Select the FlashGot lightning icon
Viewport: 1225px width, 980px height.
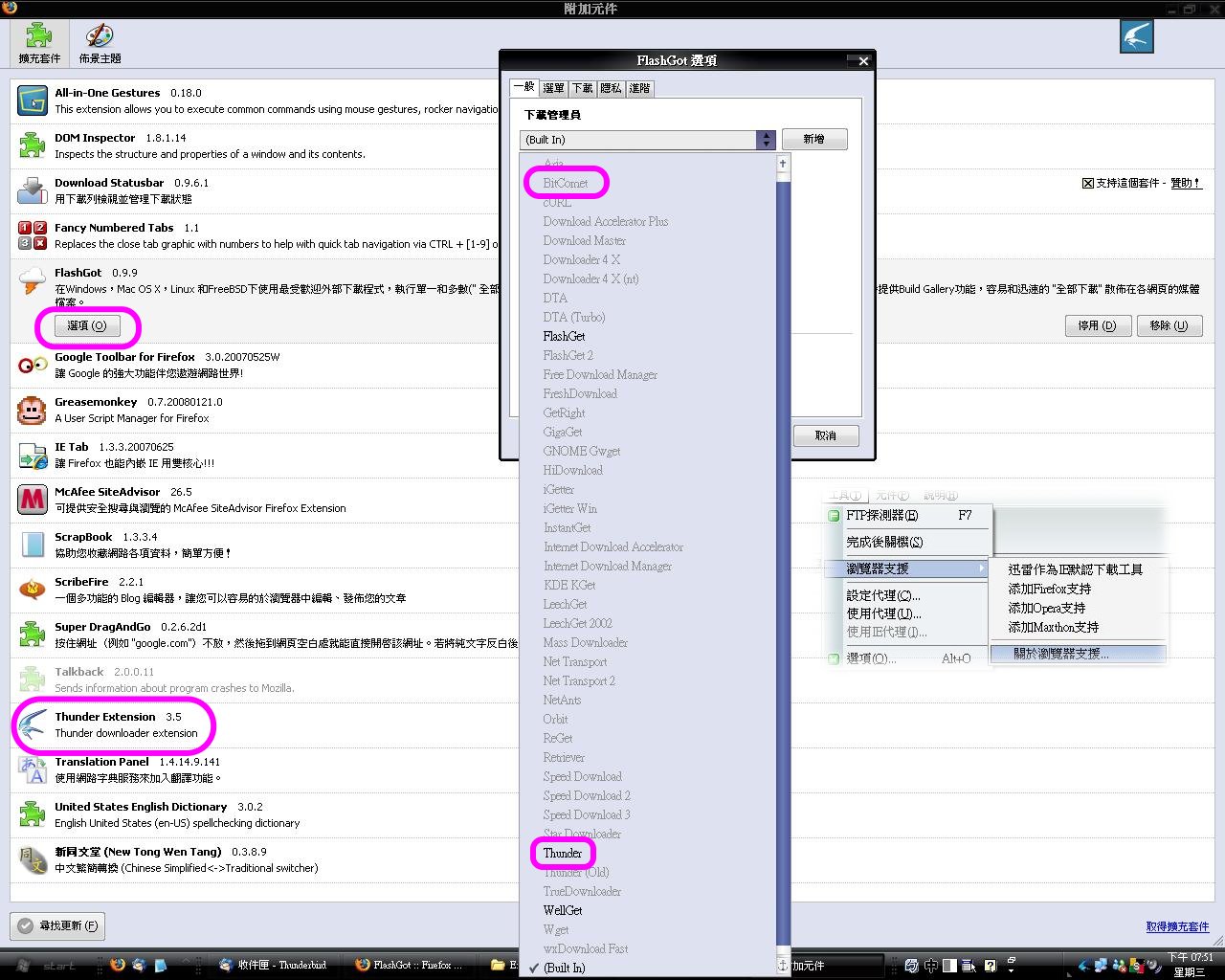33,280
